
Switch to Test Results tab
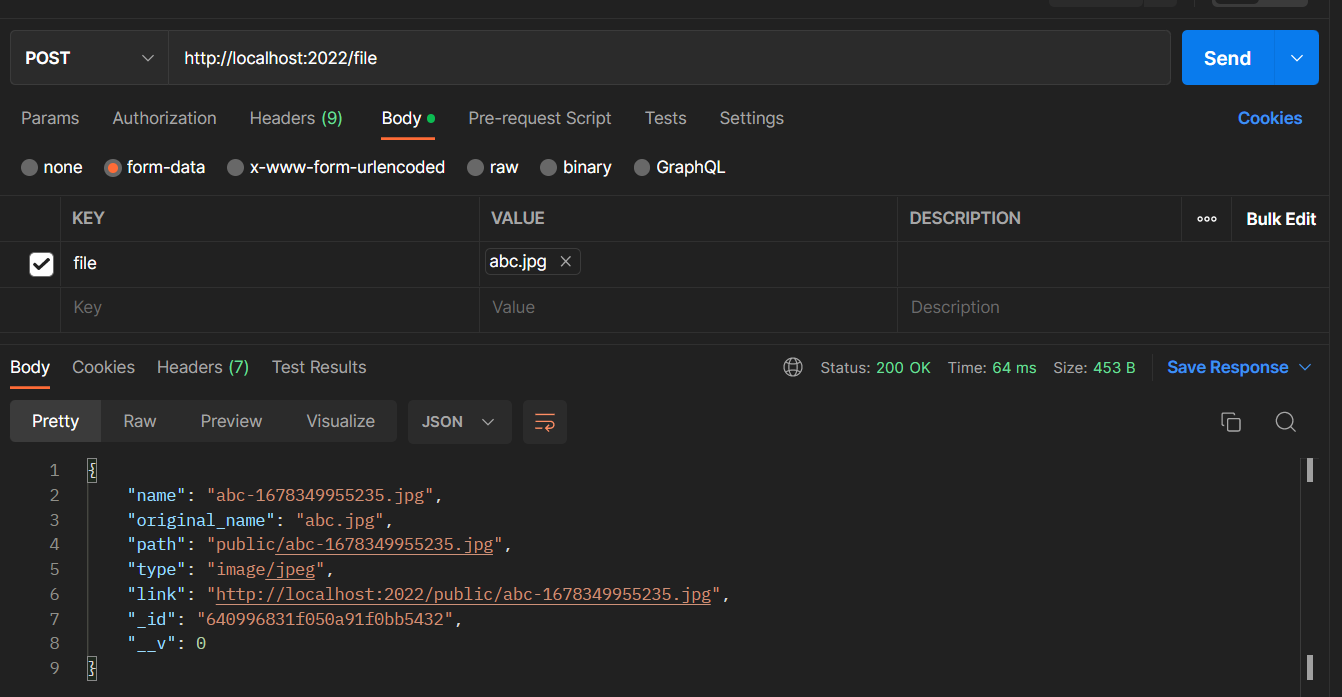pyautogui.click(x=319, y=367)
